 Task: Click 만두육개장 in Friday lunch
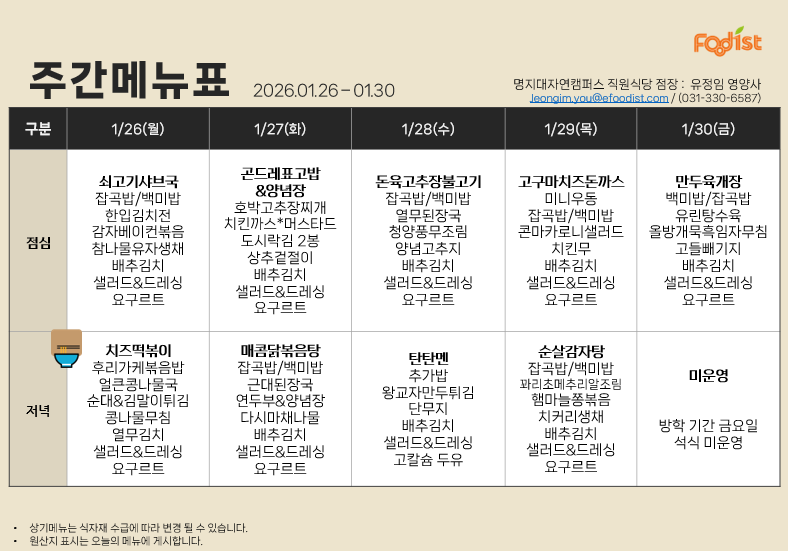(x=707, y=181)
